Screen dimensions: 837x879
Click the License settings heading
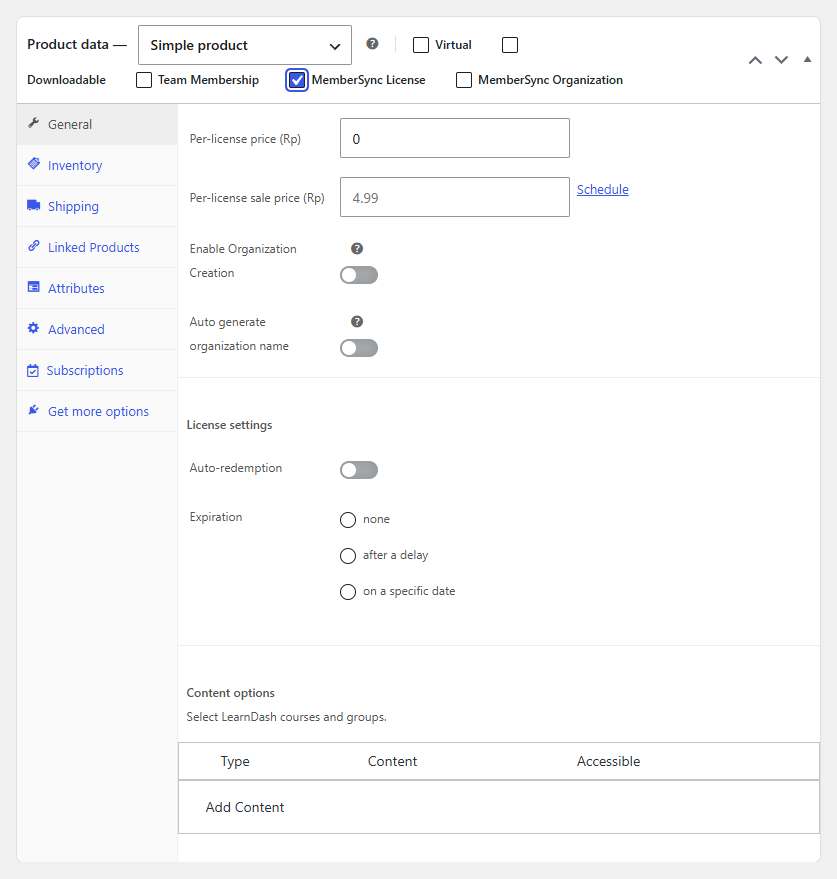229,425
